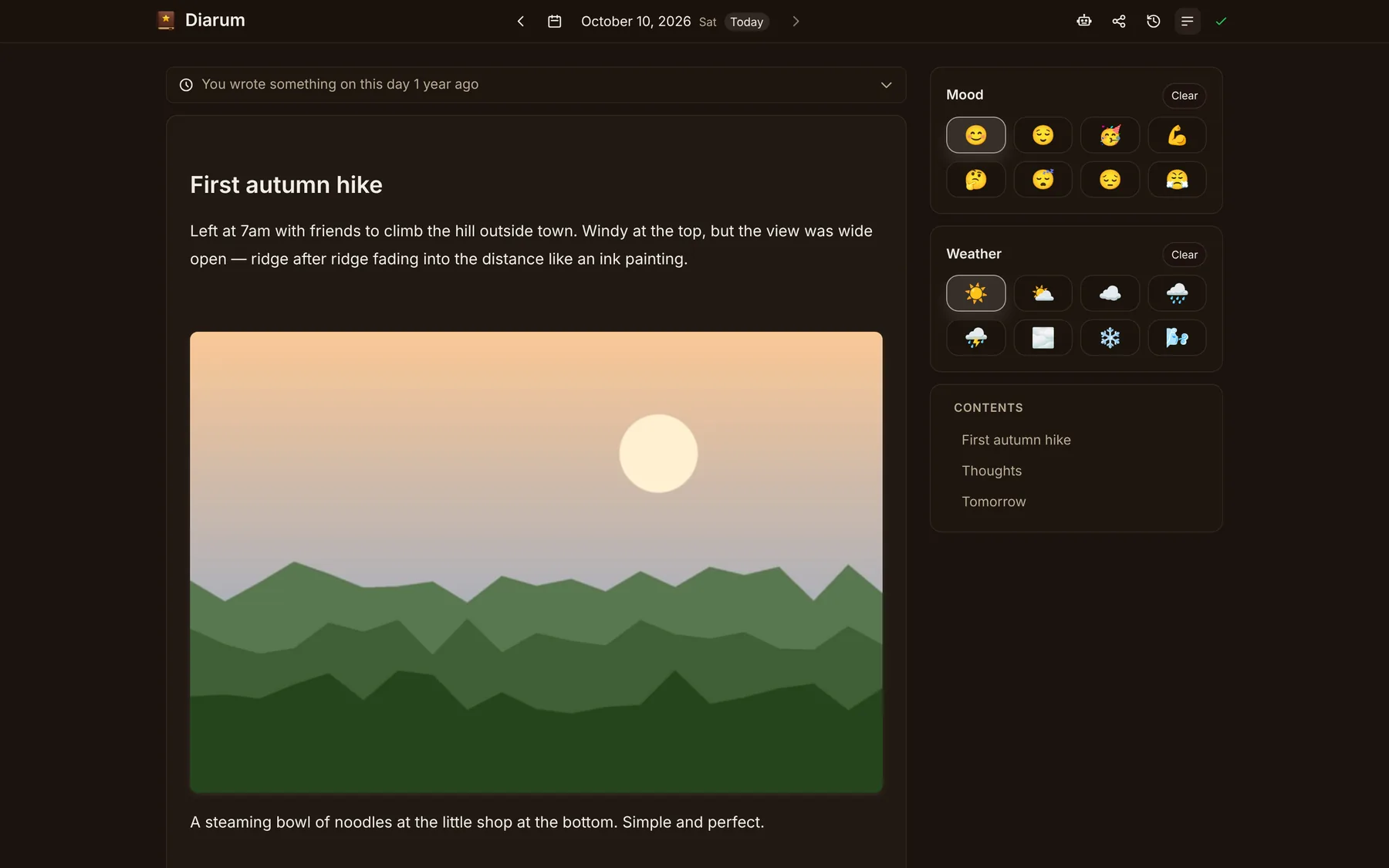Click the clock icon in memory banner

pos(186,85)
